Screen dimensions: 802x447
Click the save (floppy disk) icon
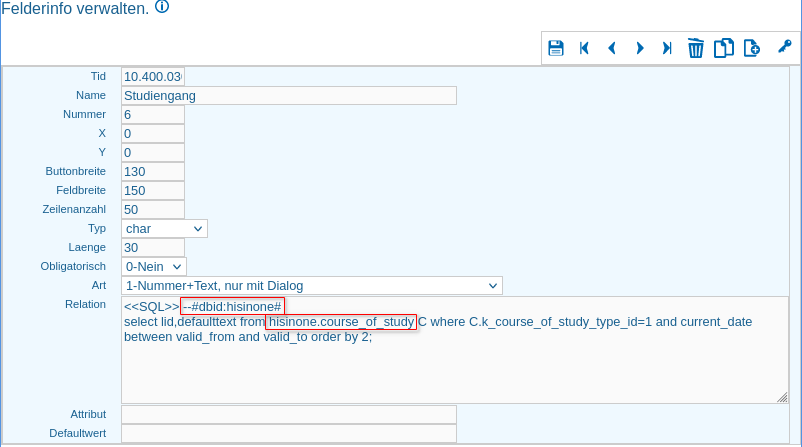pos(556,48)
